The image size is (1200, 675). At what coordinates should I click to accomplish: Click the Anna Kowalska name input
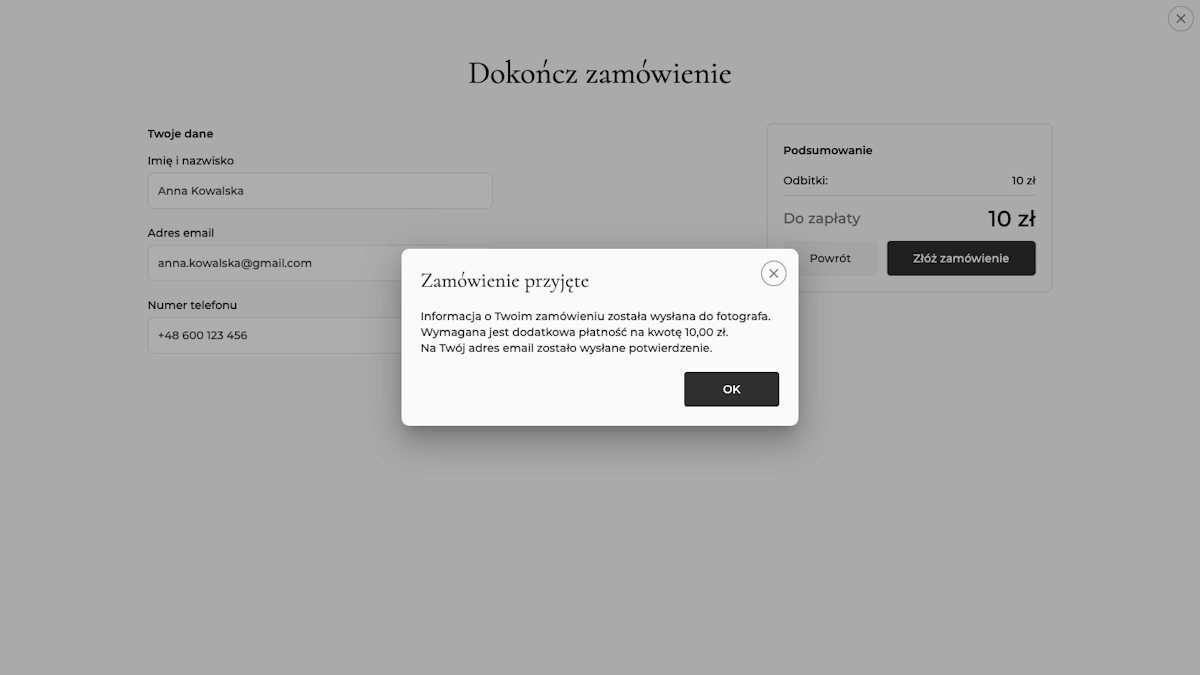point(320,191)
